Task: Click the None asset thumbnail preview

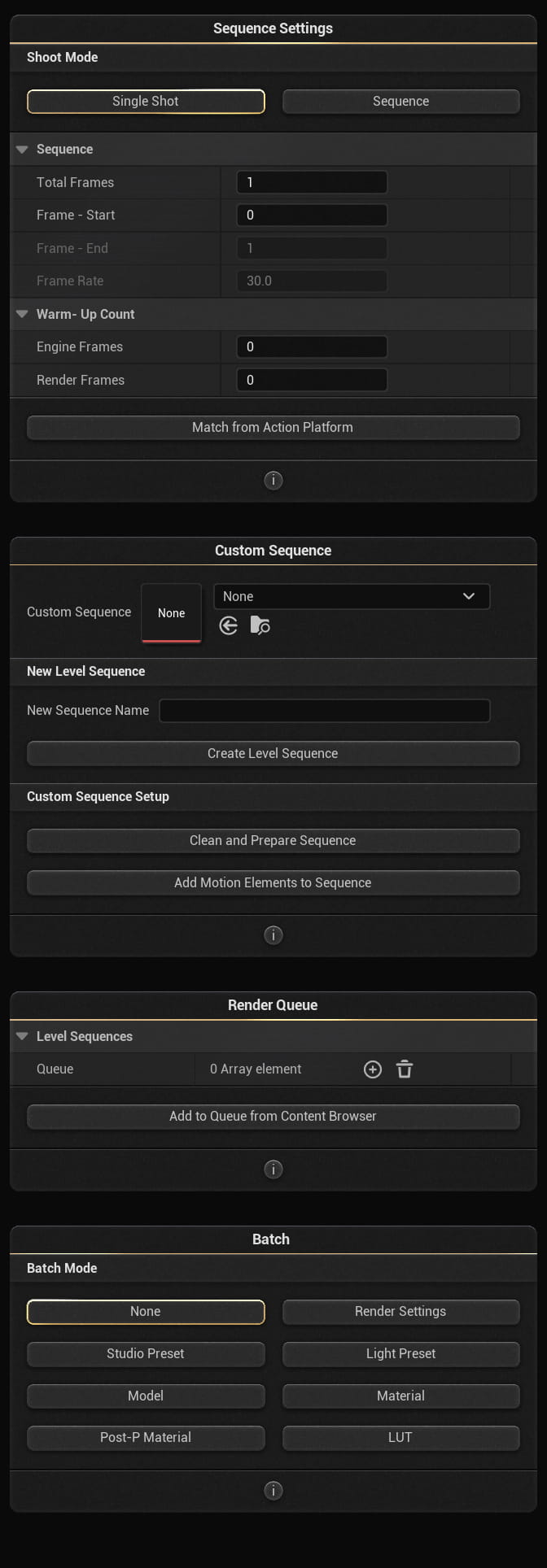Action: (171, 612)
